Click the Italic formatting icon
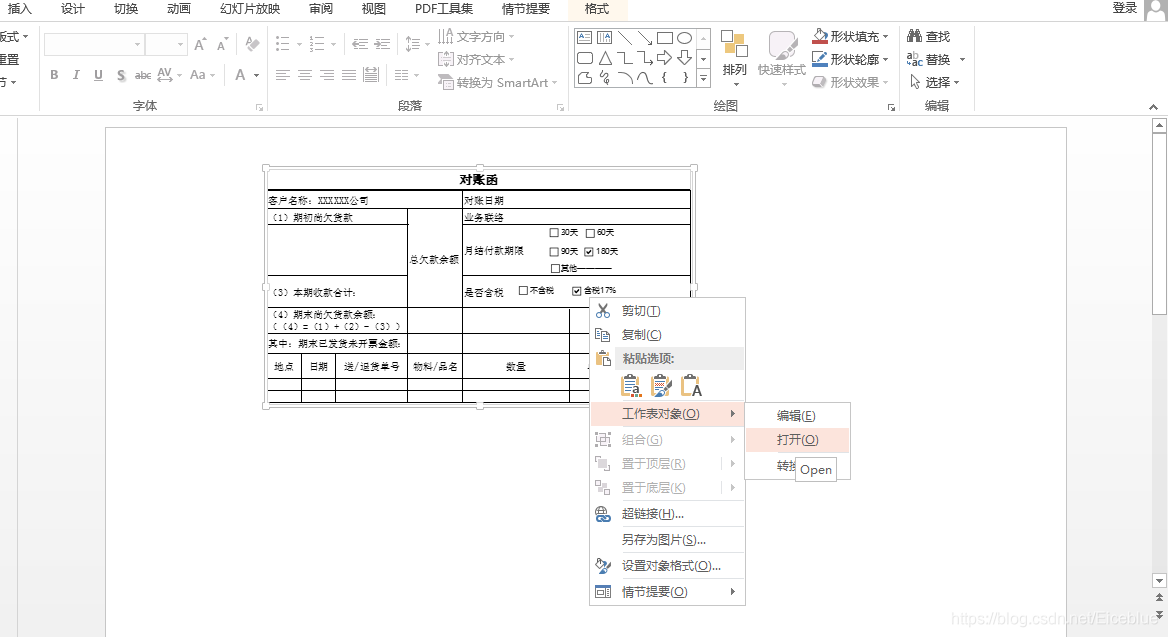The width and height of the screenshot is (1168, 637). [x=76, y=75]
